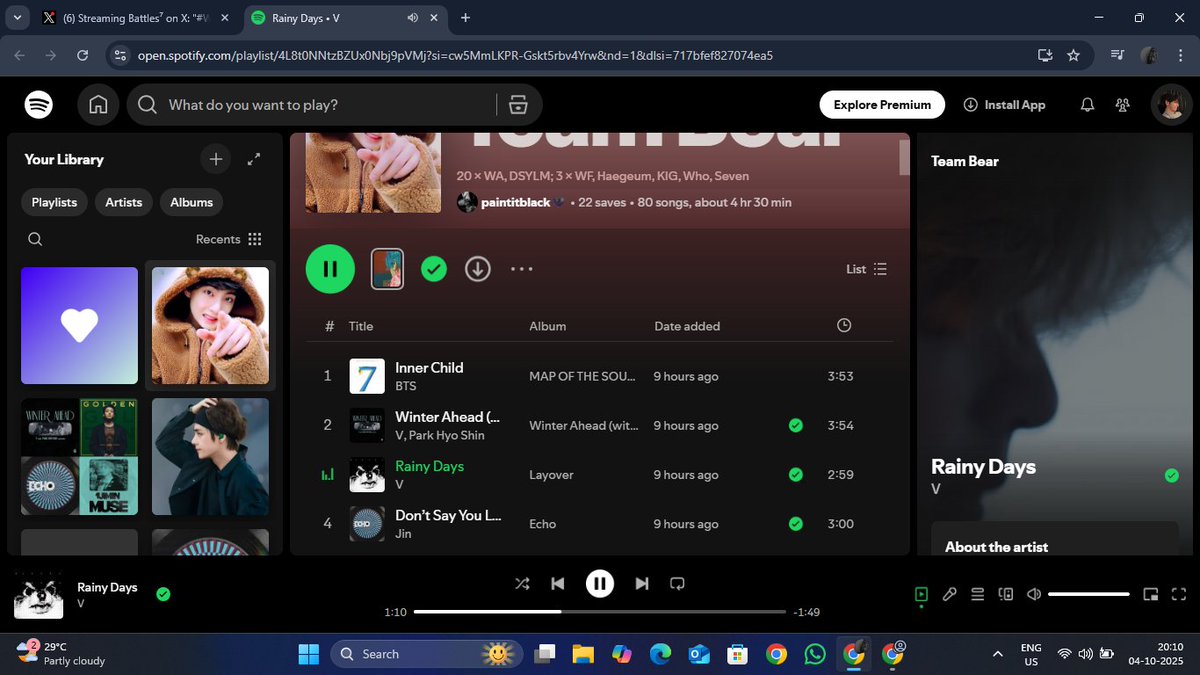Open more options for Team Bear playlist
This screenshot has height=675, width=1200.
(522, 268)
